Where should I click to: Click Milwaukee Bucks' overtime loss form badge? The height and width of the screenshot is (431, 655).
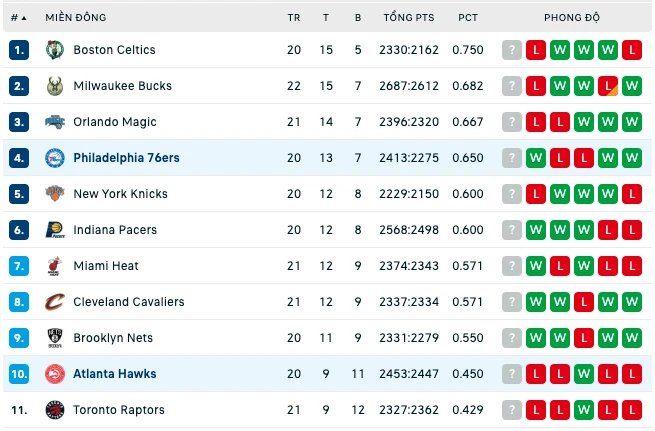[608, 86]
